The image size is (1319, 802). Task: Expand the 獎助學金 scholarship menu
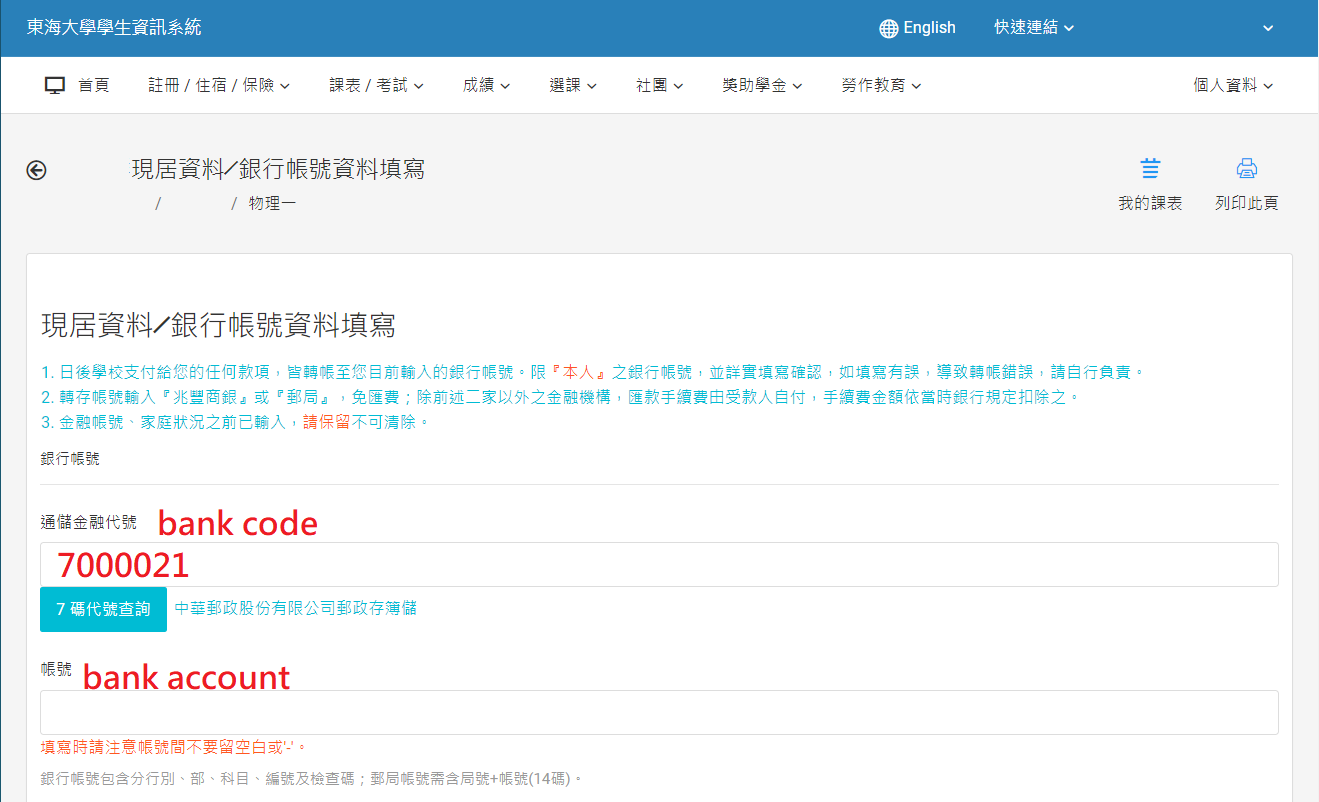coord(762,86)
